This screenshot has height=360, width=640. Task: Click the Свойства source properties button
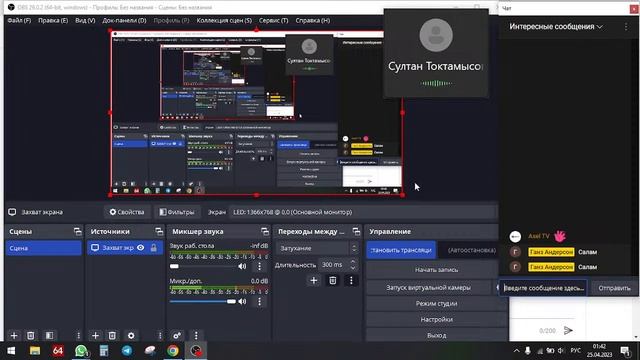click(127, 212)
